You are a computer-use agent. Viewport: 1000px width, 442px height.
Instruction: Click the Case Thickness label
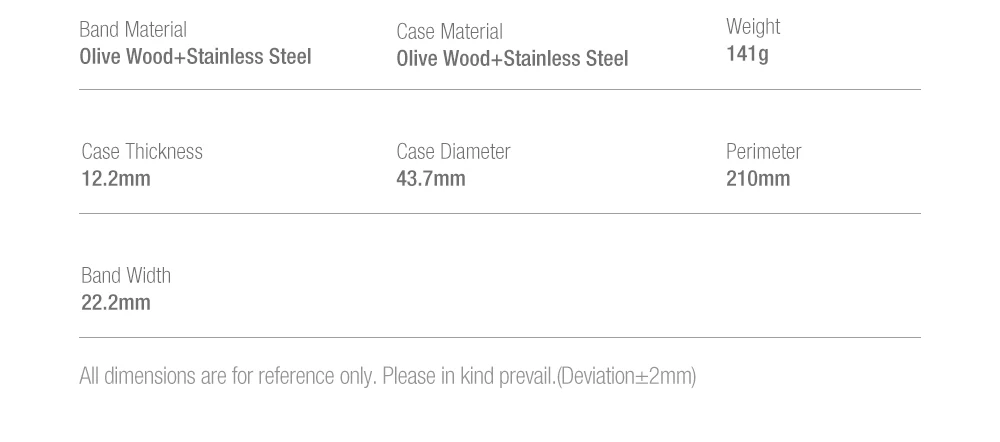(142, 152)
